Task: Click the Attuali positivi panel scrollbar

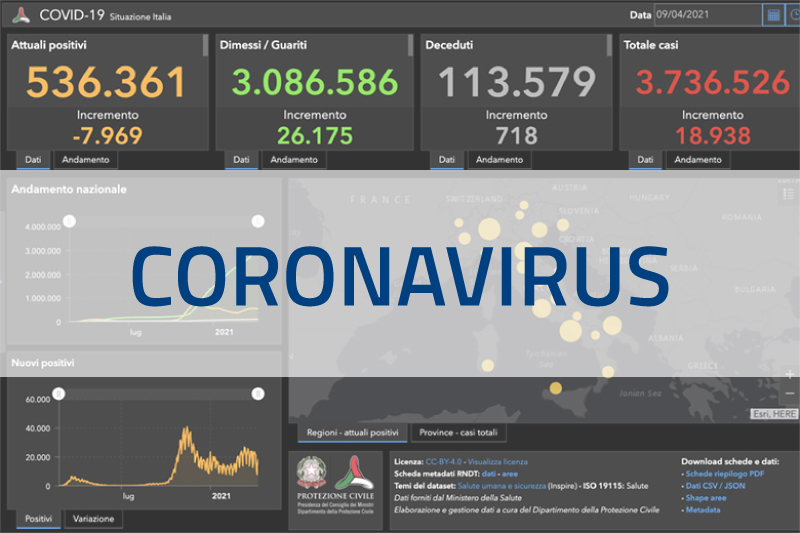Action: (206, 45)
